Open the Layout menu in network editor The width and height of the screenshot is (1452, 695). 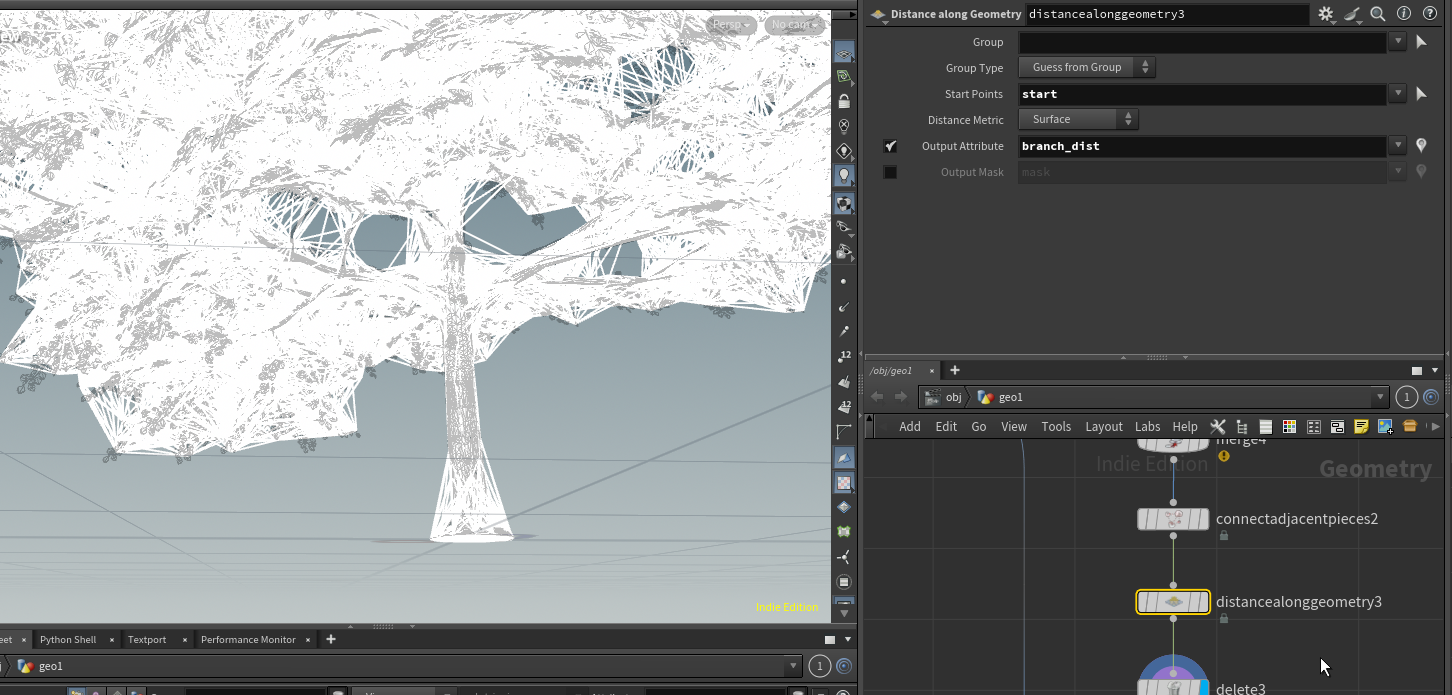pos(1104,427)
